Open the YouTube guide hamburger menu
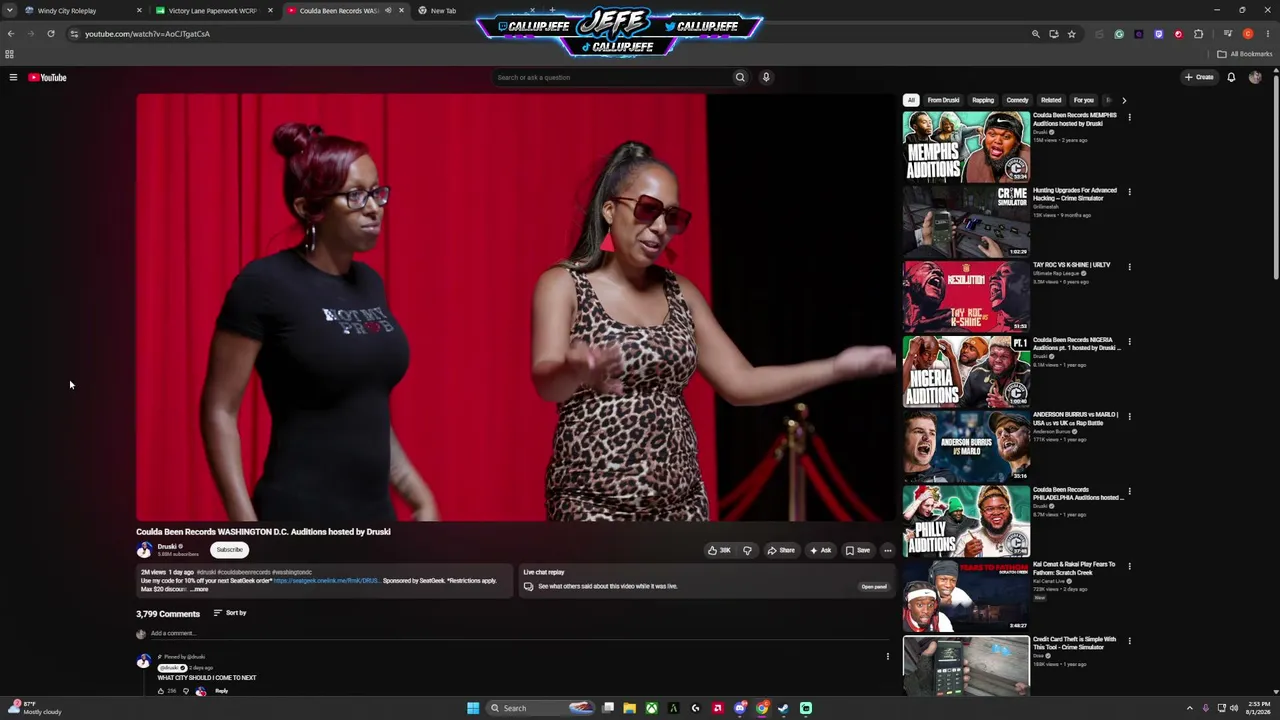 click(13, 77)
